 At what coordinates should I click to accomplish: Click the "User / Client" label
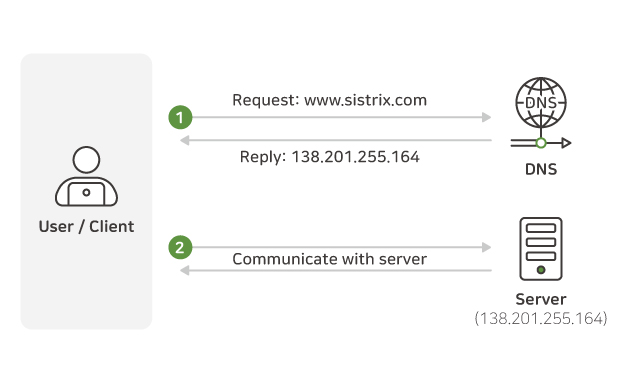coord(86,226)
